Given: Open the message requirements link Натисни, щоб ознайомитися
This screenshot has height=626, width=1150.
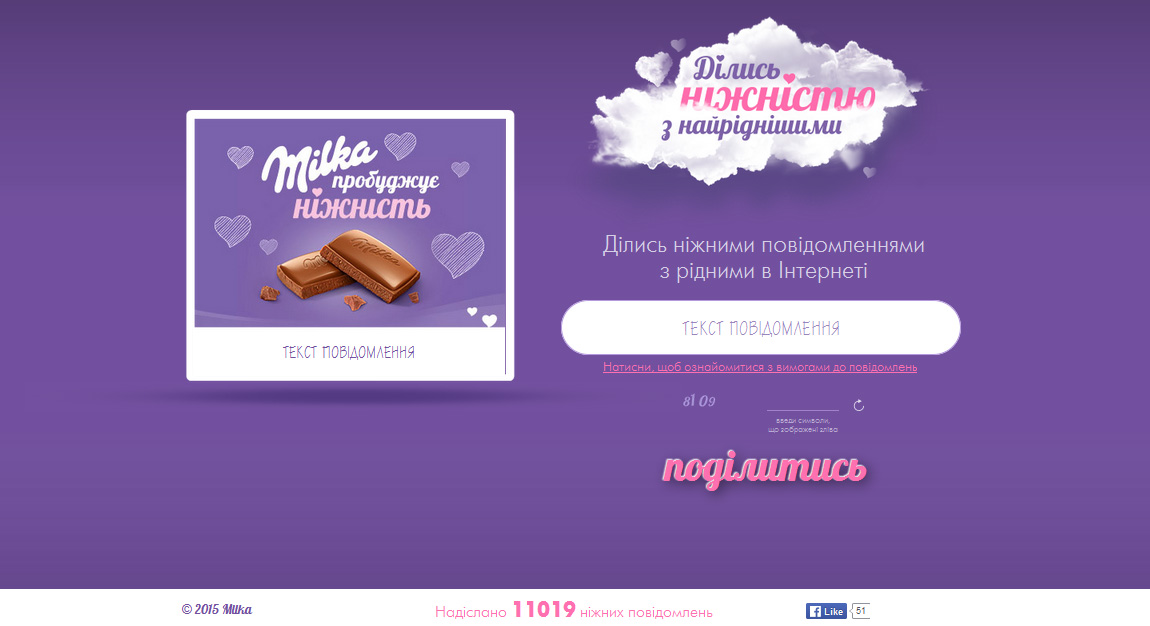Looking at the screenshot, I should point(760,367).
